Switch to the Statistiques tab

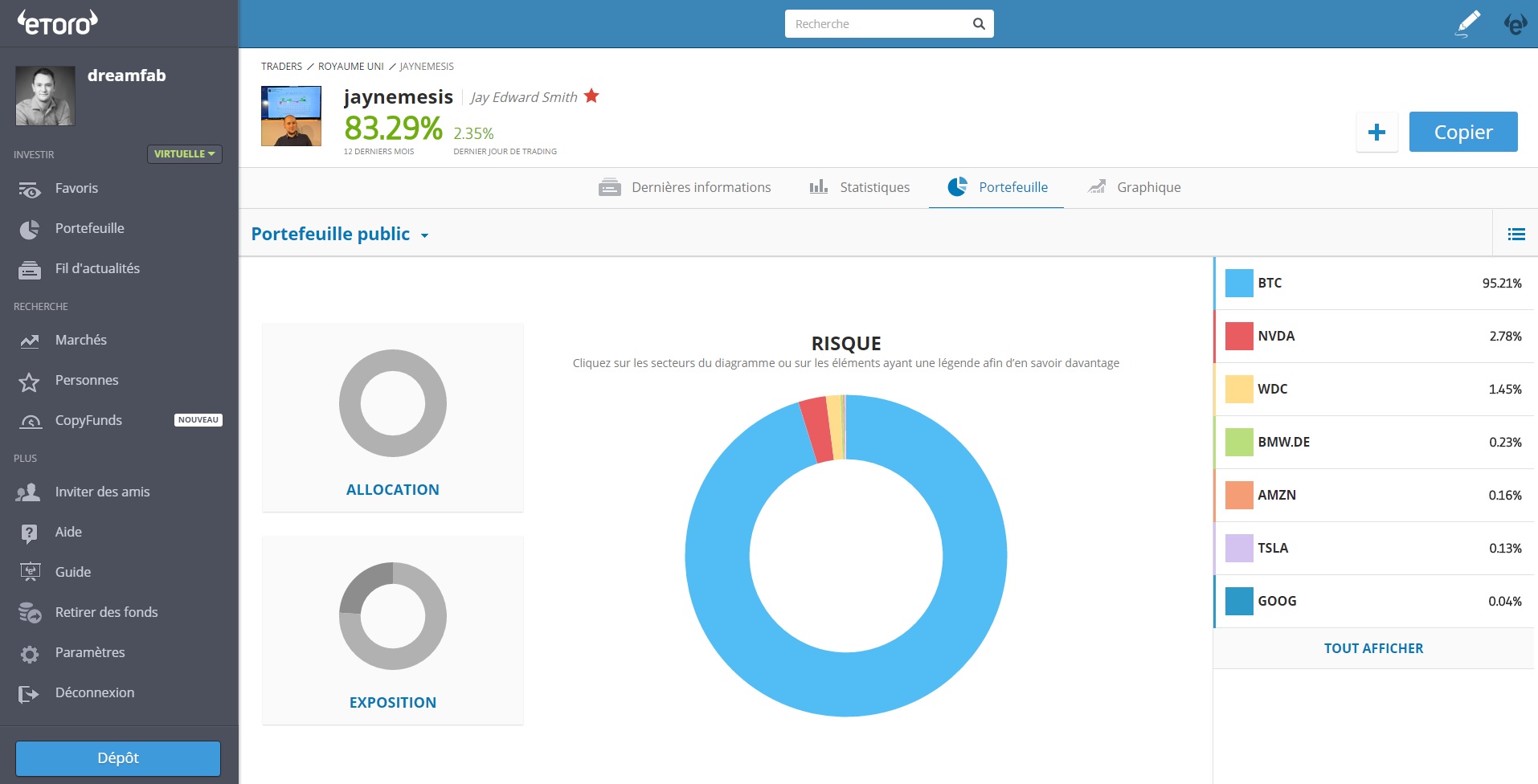coord(860,187)
